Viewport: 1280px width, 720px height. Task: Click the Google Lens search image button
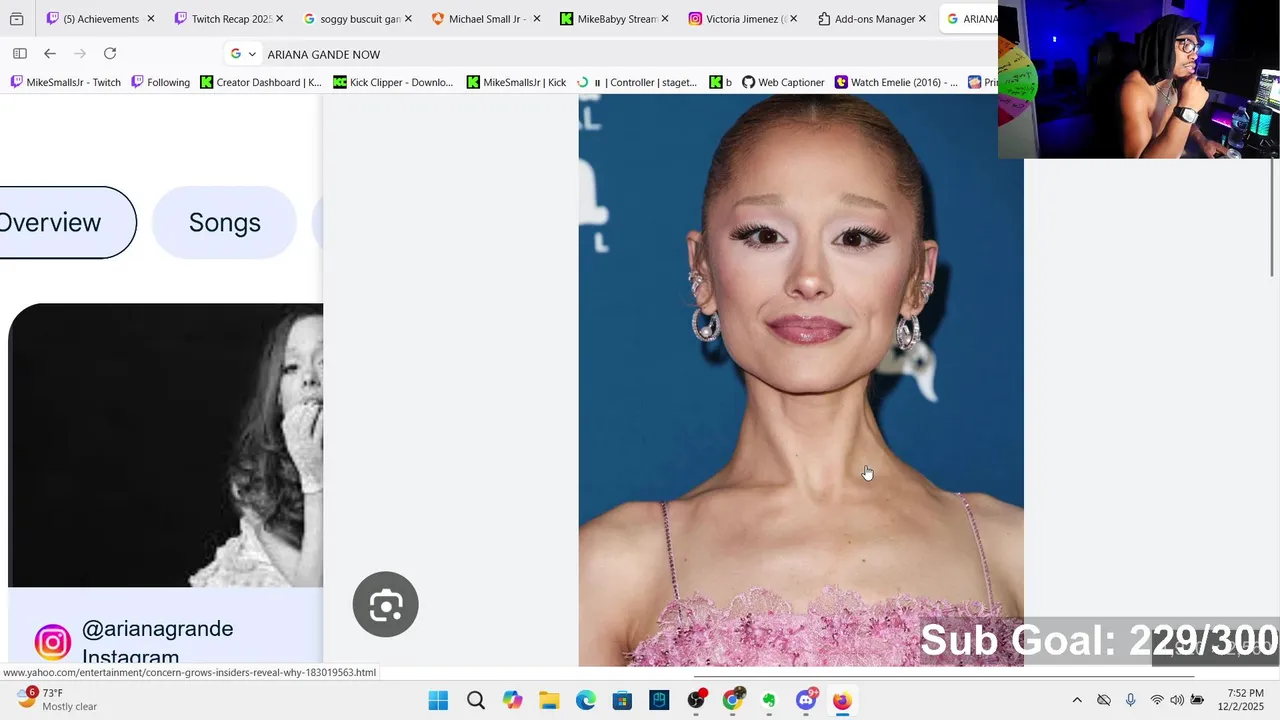(x=385, y=604)
